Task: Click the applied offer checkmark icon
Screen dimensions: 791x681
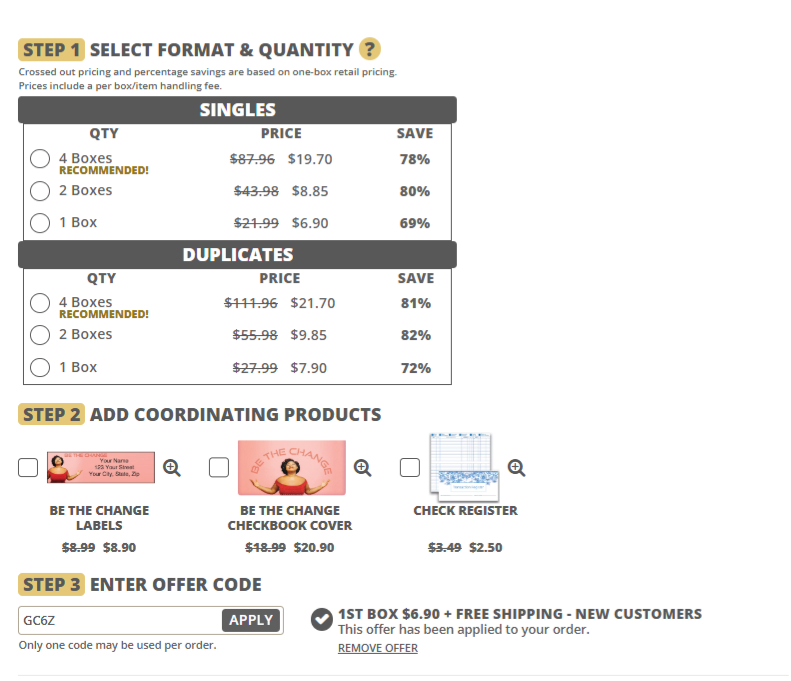Action: (322, 620)
